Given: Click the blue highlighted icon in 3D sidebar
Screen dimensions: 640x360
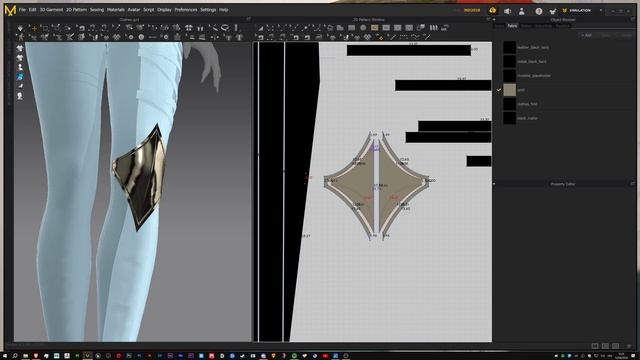Looking at the screenshot, I should (20, 77).
